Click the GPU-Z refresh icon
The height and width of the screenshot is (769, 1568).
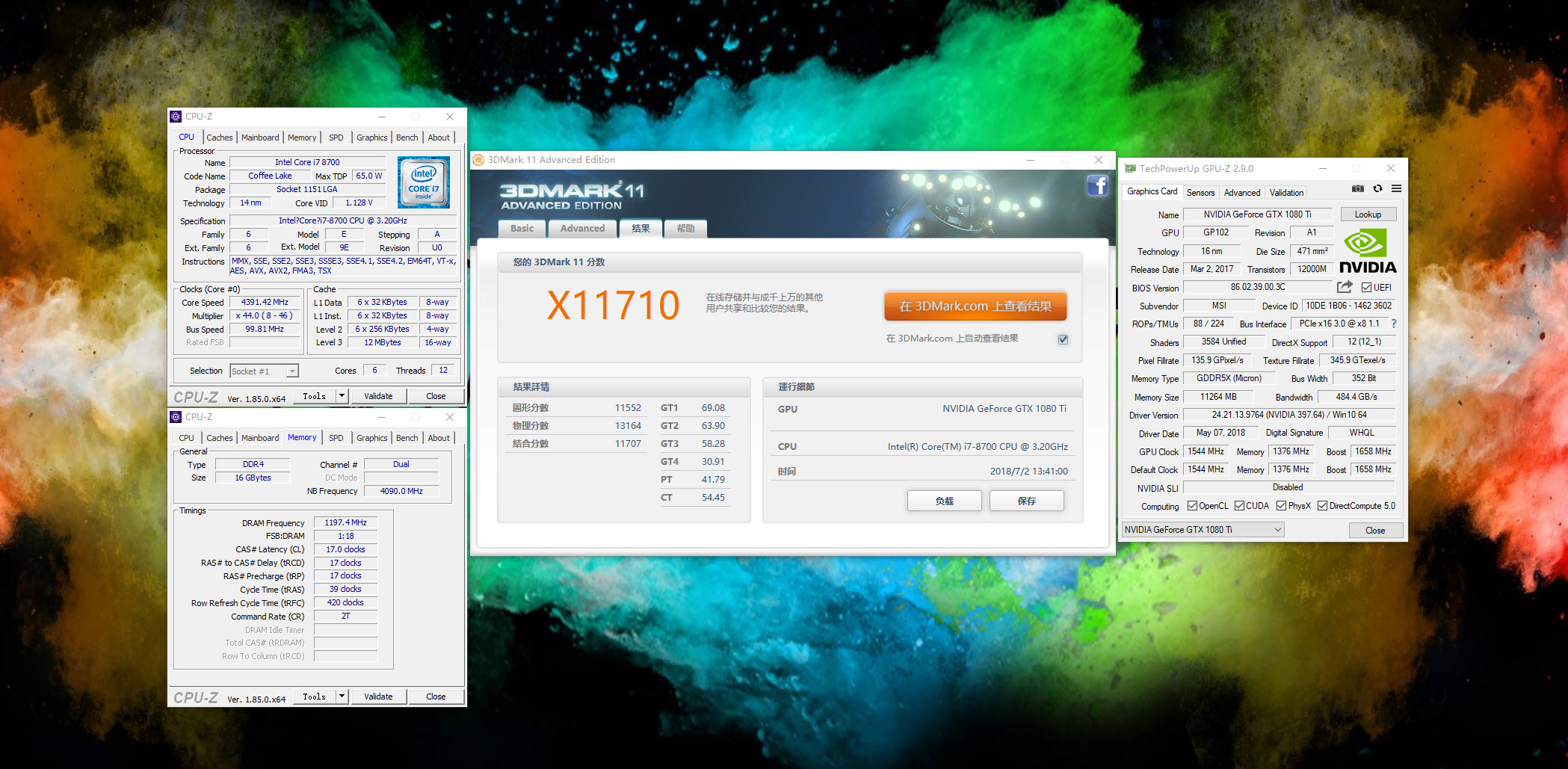click(x=1377, y=189)
